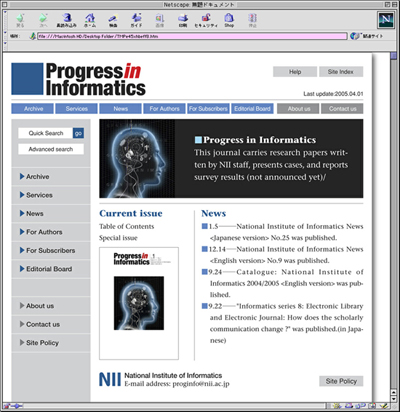Viewport: 400px width, 412px height.
Task: Open the Mail inbox component bar icon
Action: tap(349, 406)
